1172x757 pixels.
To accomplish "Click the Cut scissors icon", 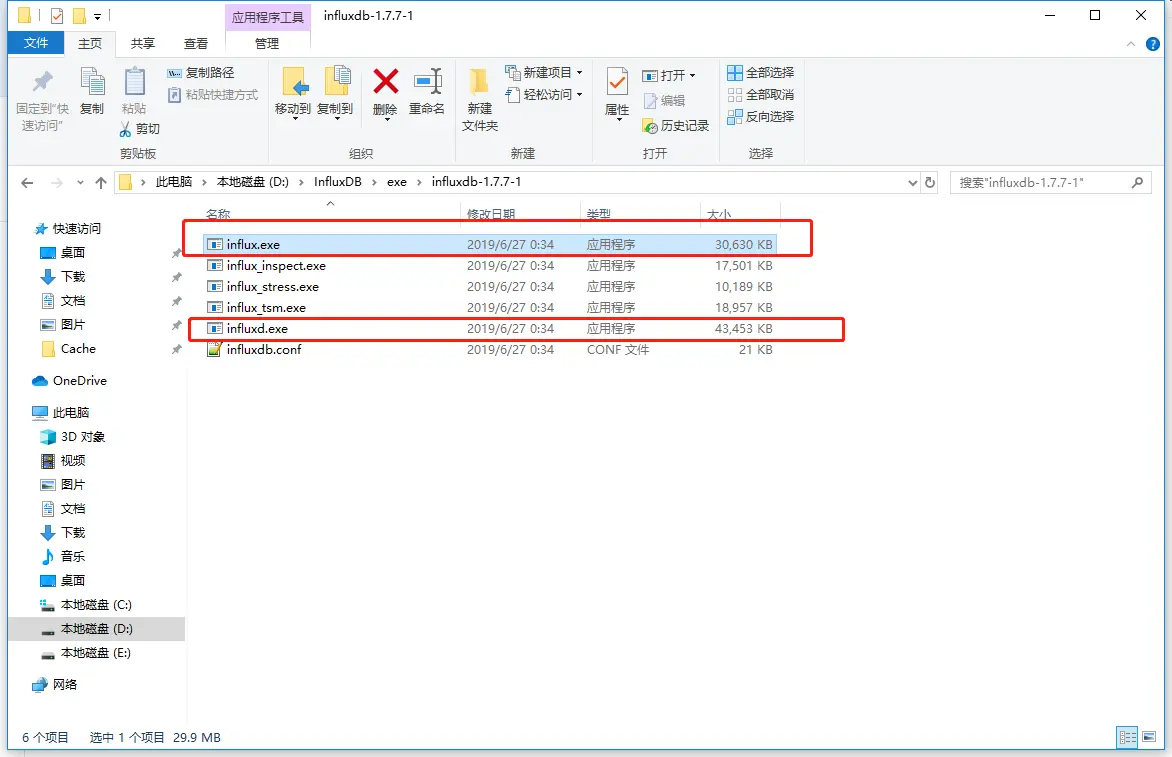I will pyautogui.click(x=126, y=129).
